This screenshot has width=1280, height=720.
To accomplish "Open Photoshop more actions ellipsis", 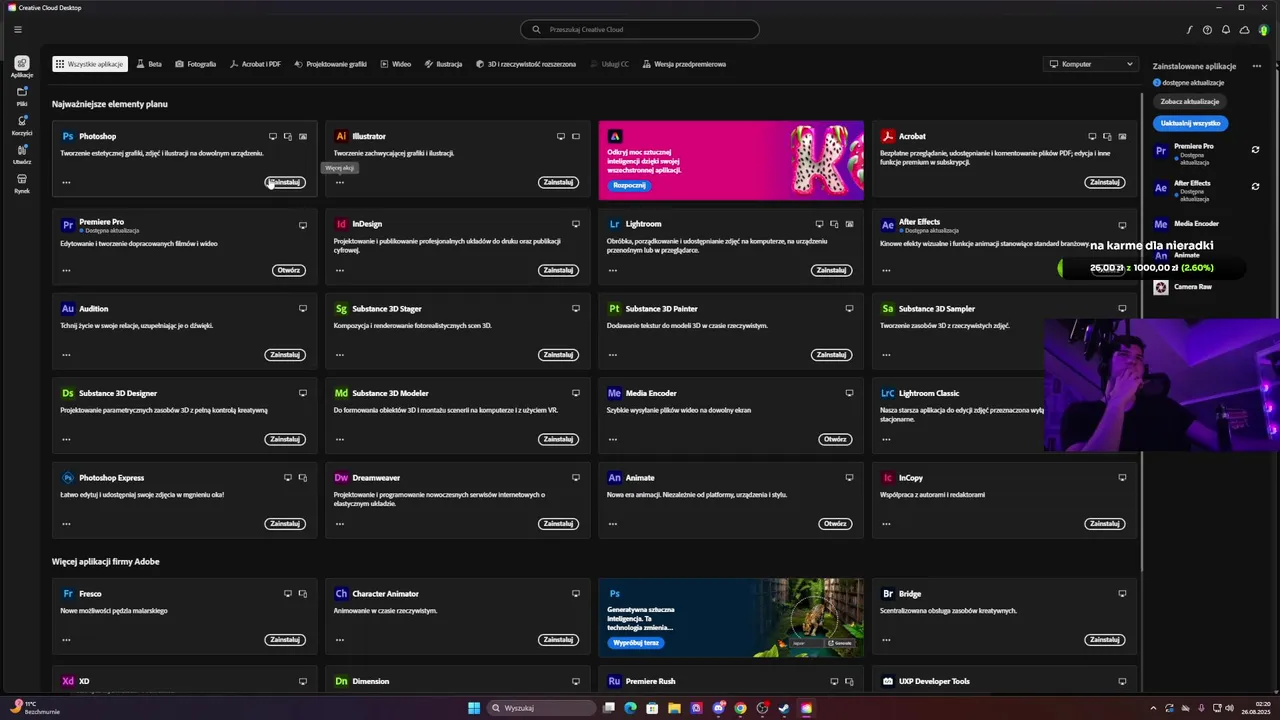I will click(66, 182).
